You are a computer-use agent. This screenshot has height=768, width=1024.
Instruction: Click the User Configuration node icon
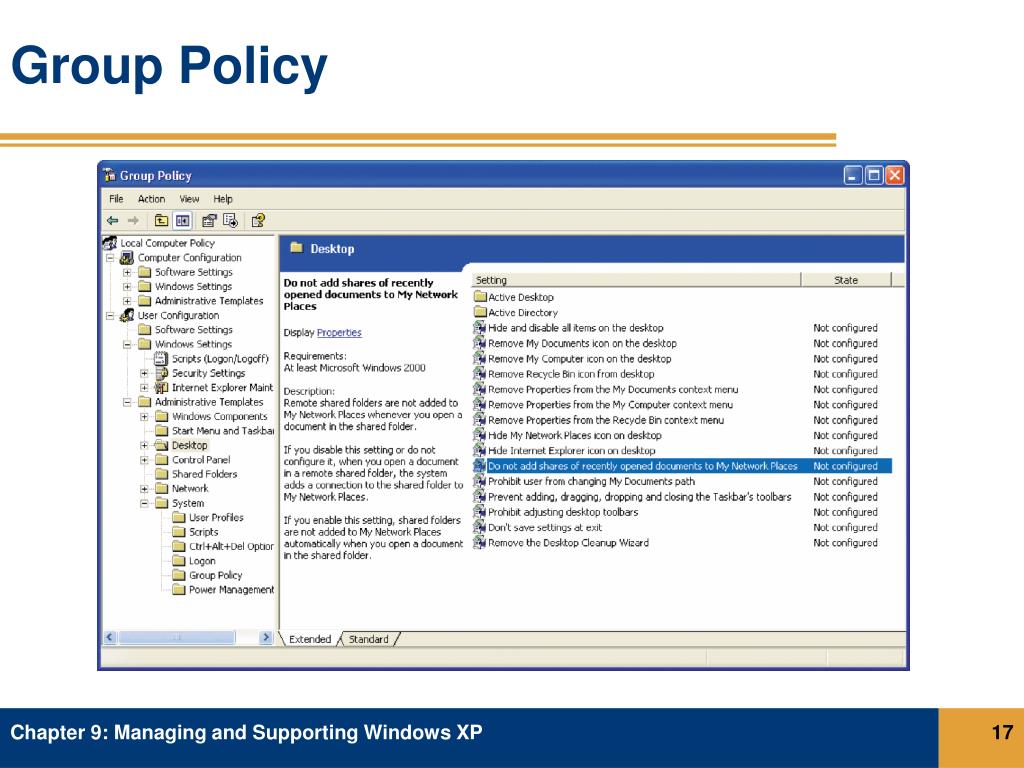pyautogui.click(x=127, y=315)
